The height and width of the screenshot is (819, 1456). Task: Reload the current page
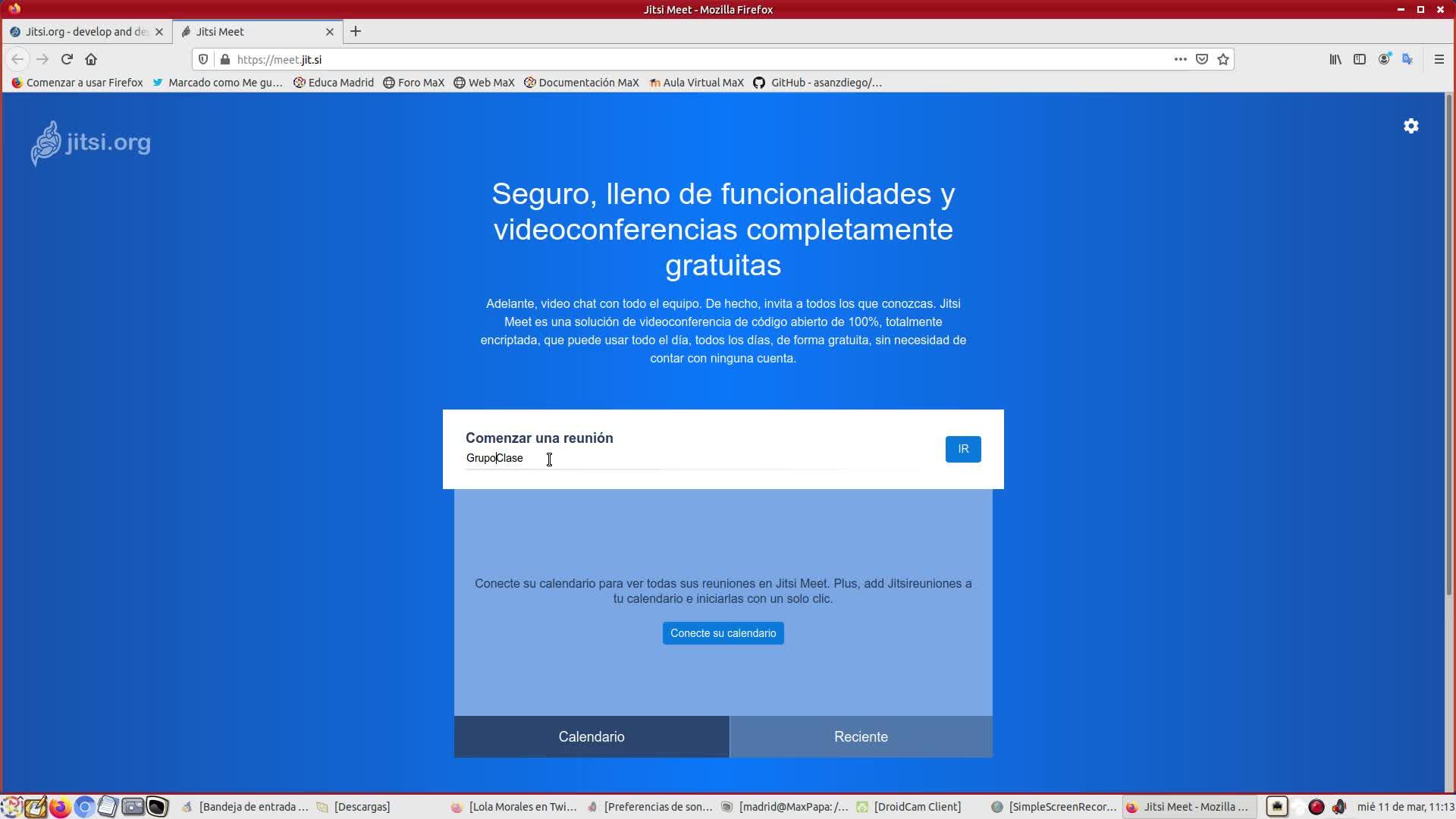point(67,59)
